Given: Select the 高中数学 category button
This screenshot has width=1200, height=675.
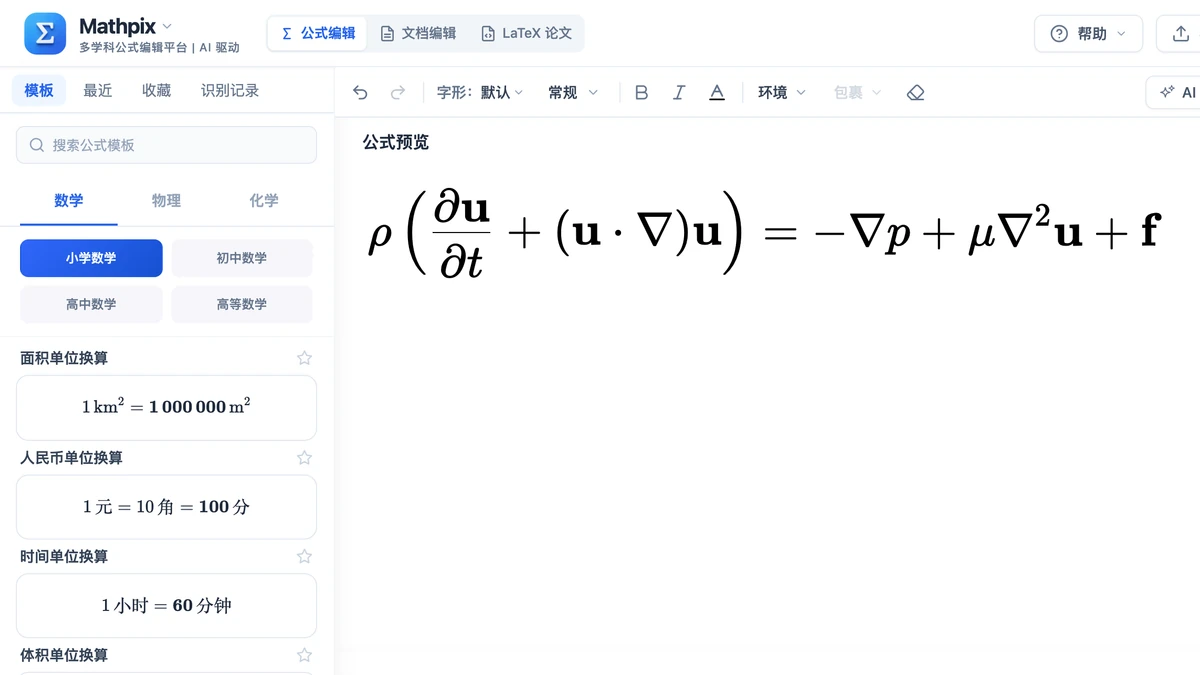Looking at the screenshot, I should pos(91,304).
